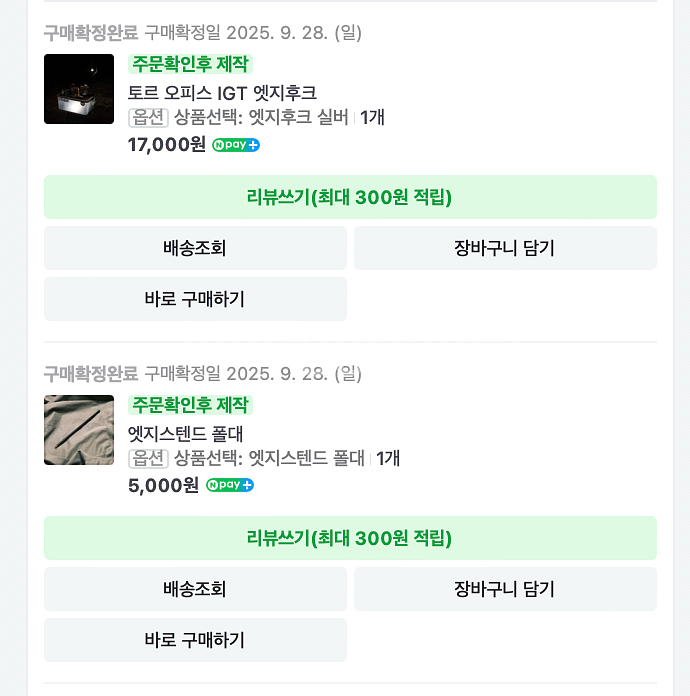Open 토르 오피스 IGT 엣지후크 product thumbnail
690x696 pixels.
79,89
